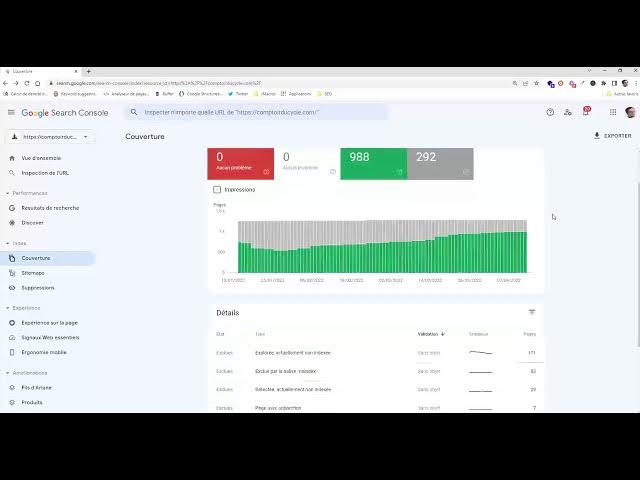Click browser Back arrow
The height and width of the screenshot is (480, 640).
tap(5, 83)
